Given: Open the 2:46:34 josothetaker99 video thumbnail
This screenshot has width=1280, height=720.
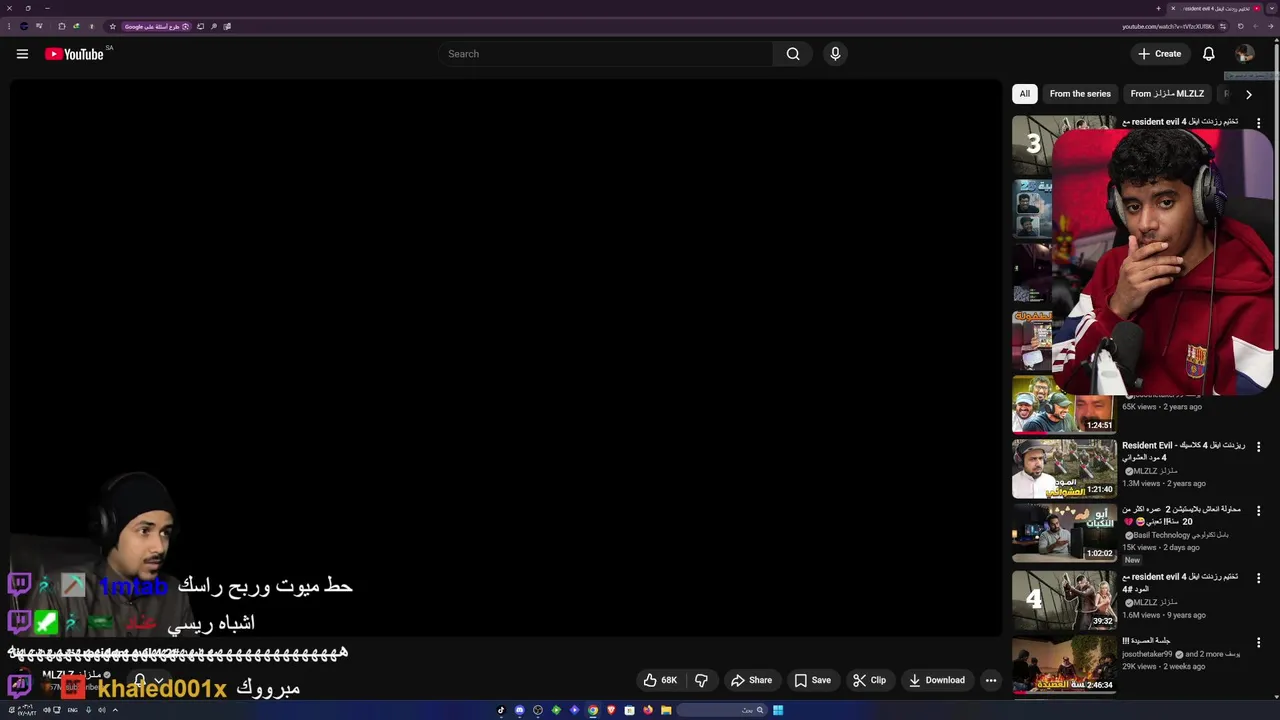Looking at the screenshot, I should (1064, 664).
